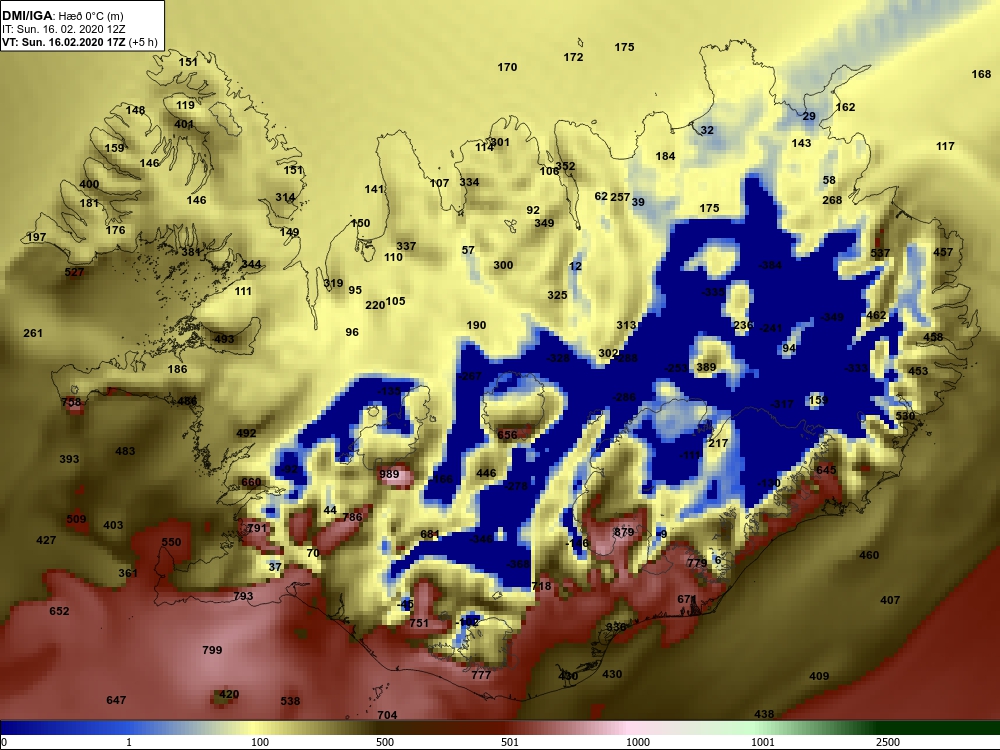Select the map value '652'
This screenshot has height=750, width=1000.
59,610
